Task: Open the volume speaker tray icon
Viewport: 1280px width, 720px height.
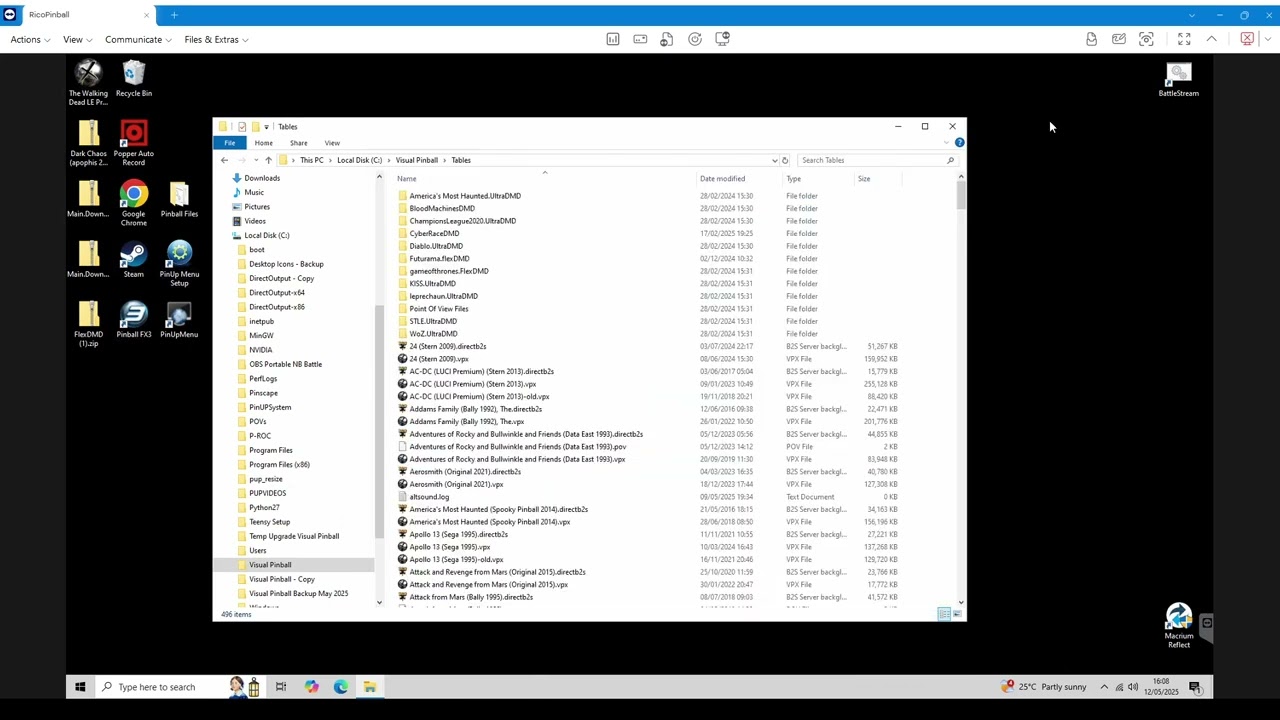Action: pyautogui.click(x=1133, y=687)
